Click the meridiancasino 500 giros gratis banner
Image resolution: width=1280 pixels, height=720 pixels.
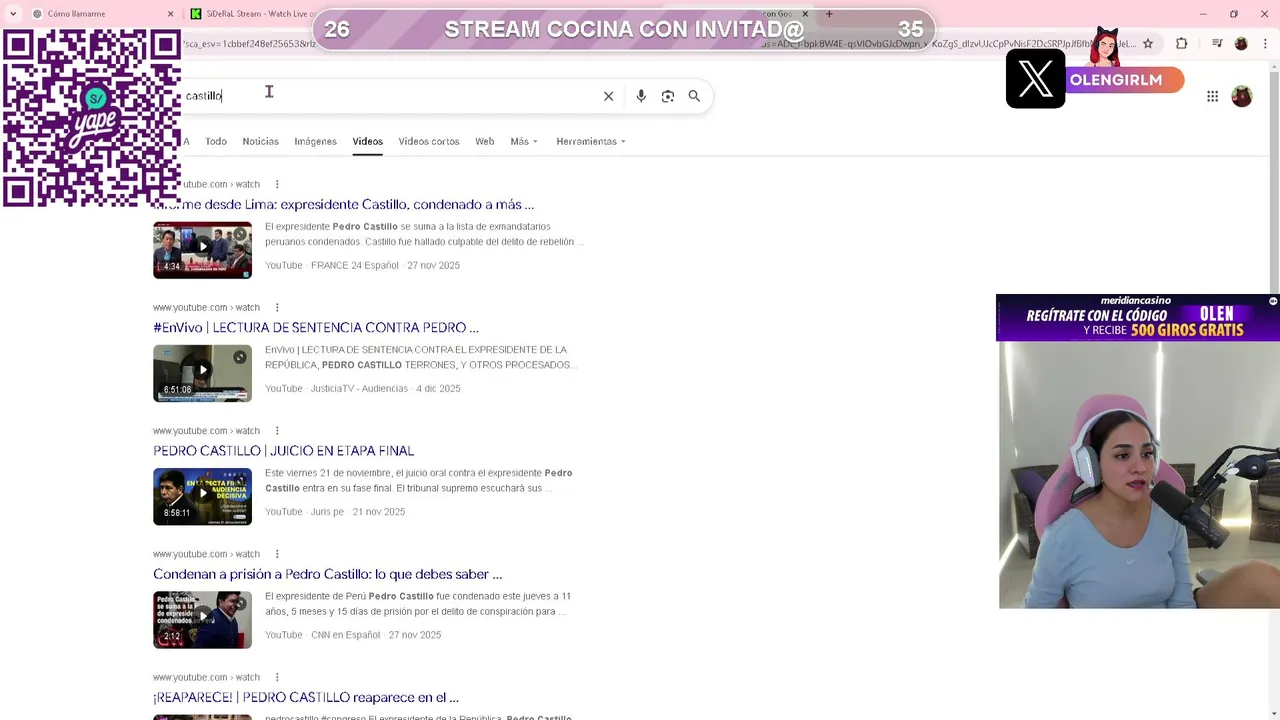click(x=1138, y=318)
